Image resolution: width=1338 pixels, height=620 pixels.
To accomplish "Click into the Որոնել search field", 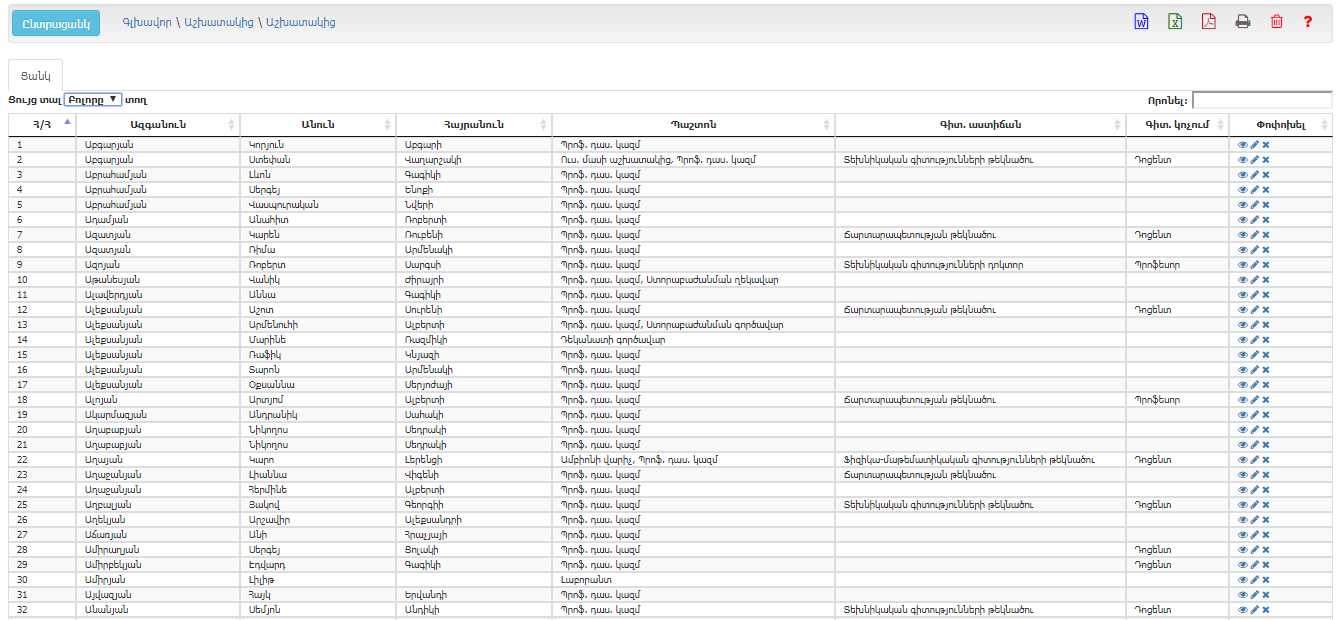I will pos(1261,100).
